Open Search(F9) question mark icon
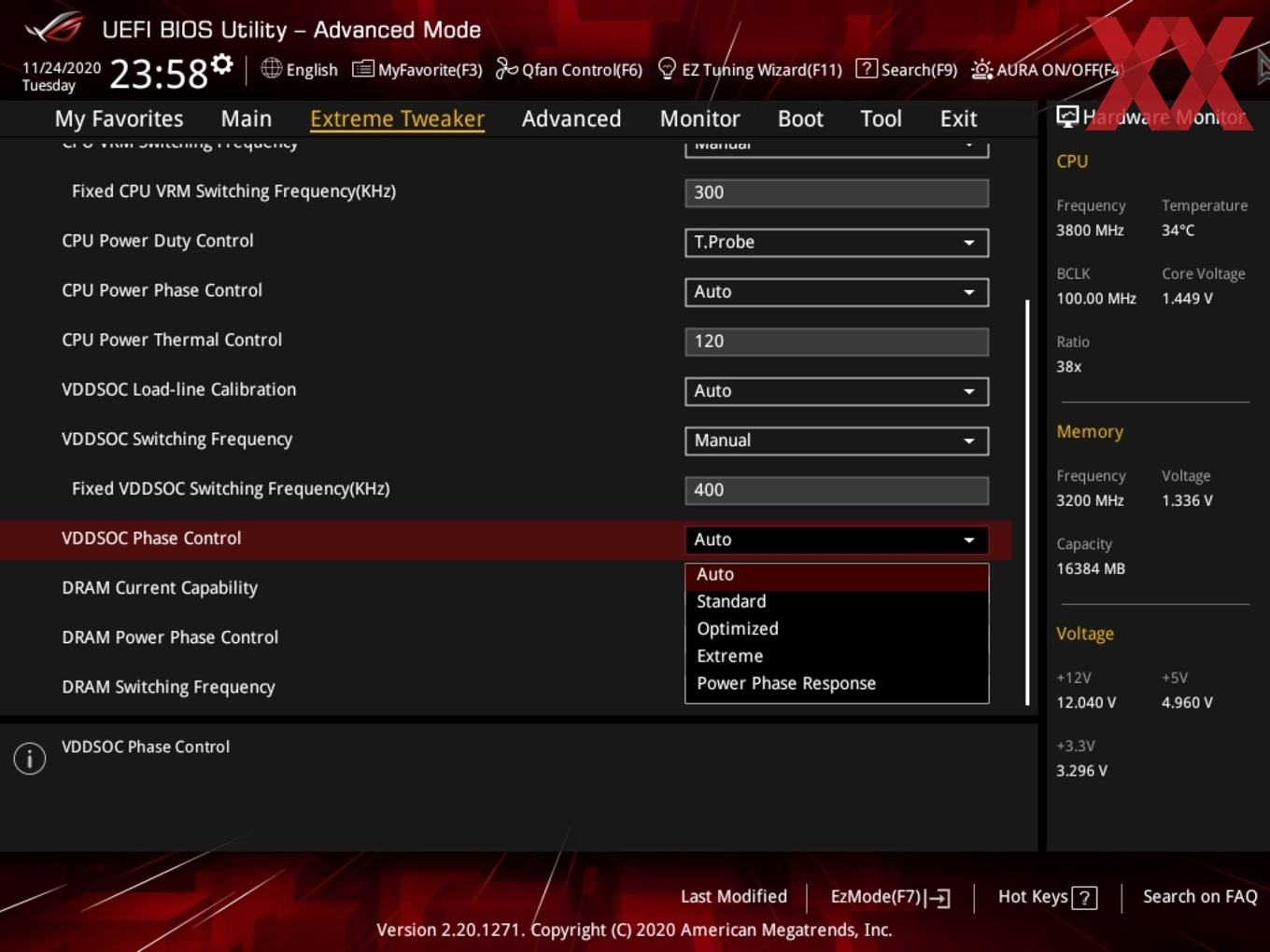Viewport: 1270px width, 952px height. (867, 69)
